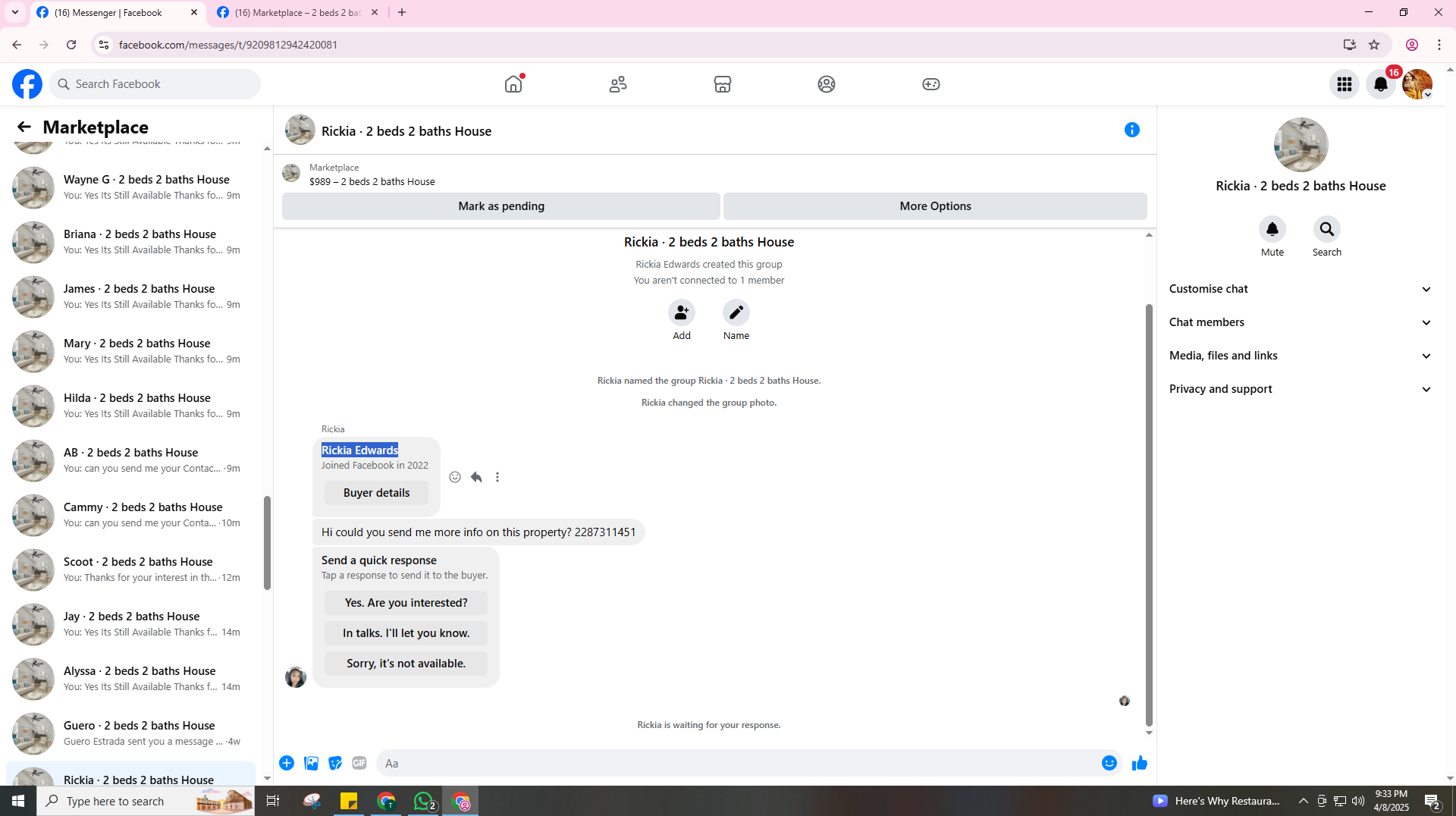Open Sticky Notes from the taskbar
This screenshot has width=1456, height=816.
pyautogui.click(x=349, y=801)
